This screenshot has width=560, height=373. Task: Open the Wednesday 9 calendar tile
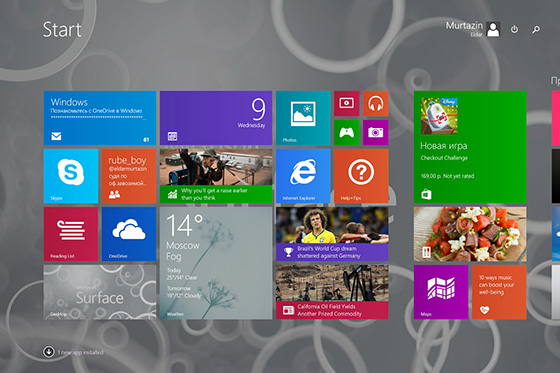216,118
